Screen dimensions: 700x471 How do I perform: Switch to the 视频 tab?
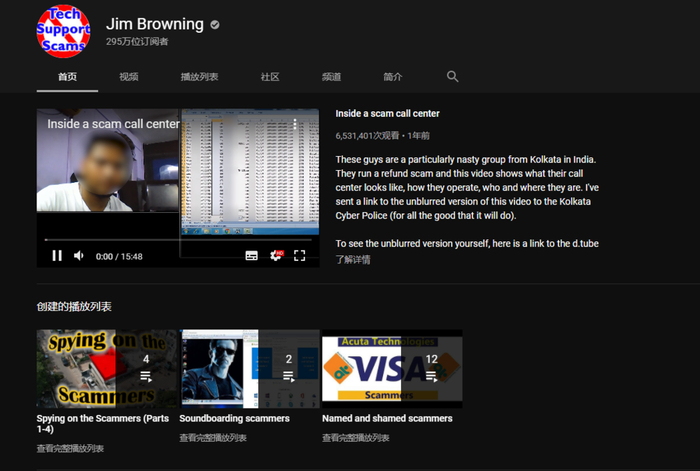tap(129, 77)
